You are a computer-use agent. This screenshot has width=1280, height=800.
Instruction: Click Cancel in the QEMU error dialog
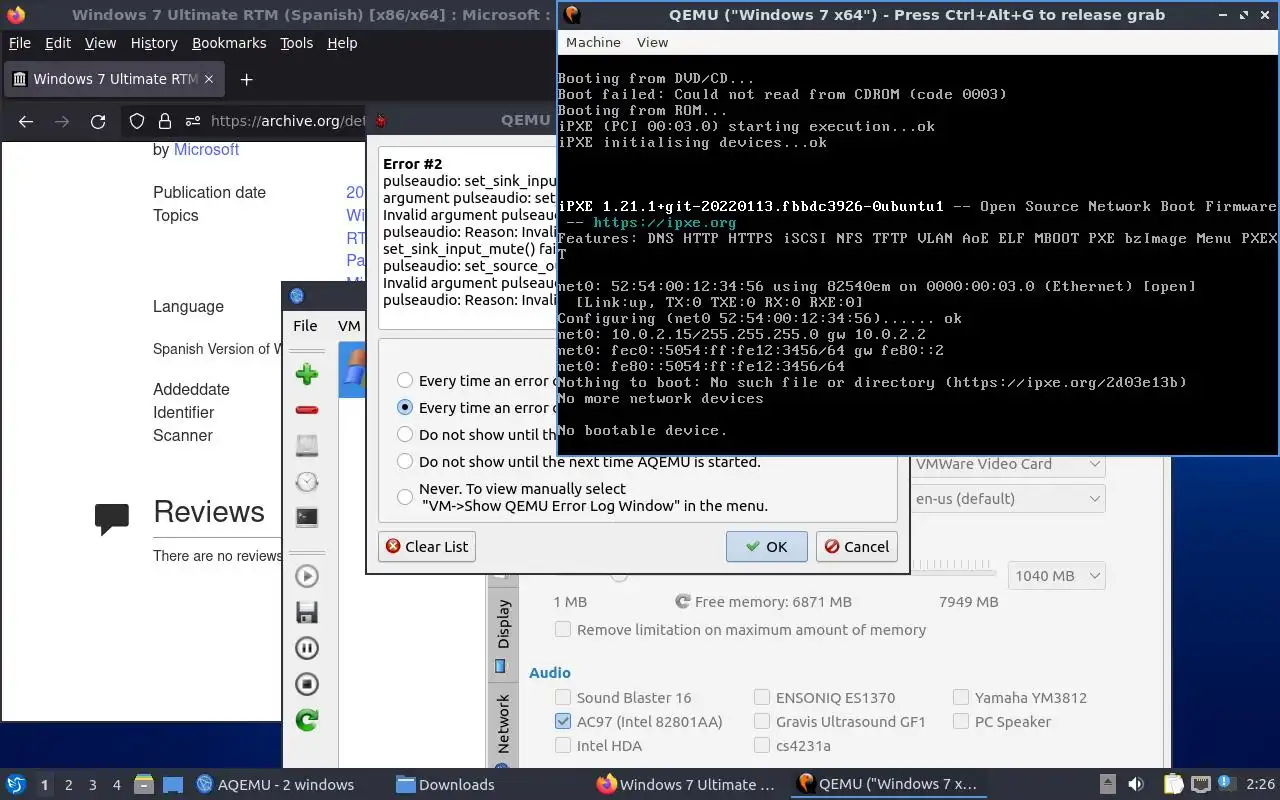coord(856,546)
